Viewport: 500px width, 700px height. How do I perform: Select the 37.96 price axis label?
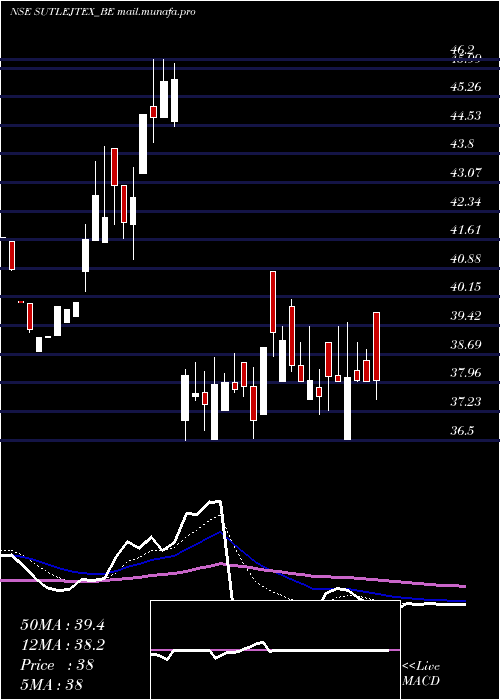click(466, 372)
